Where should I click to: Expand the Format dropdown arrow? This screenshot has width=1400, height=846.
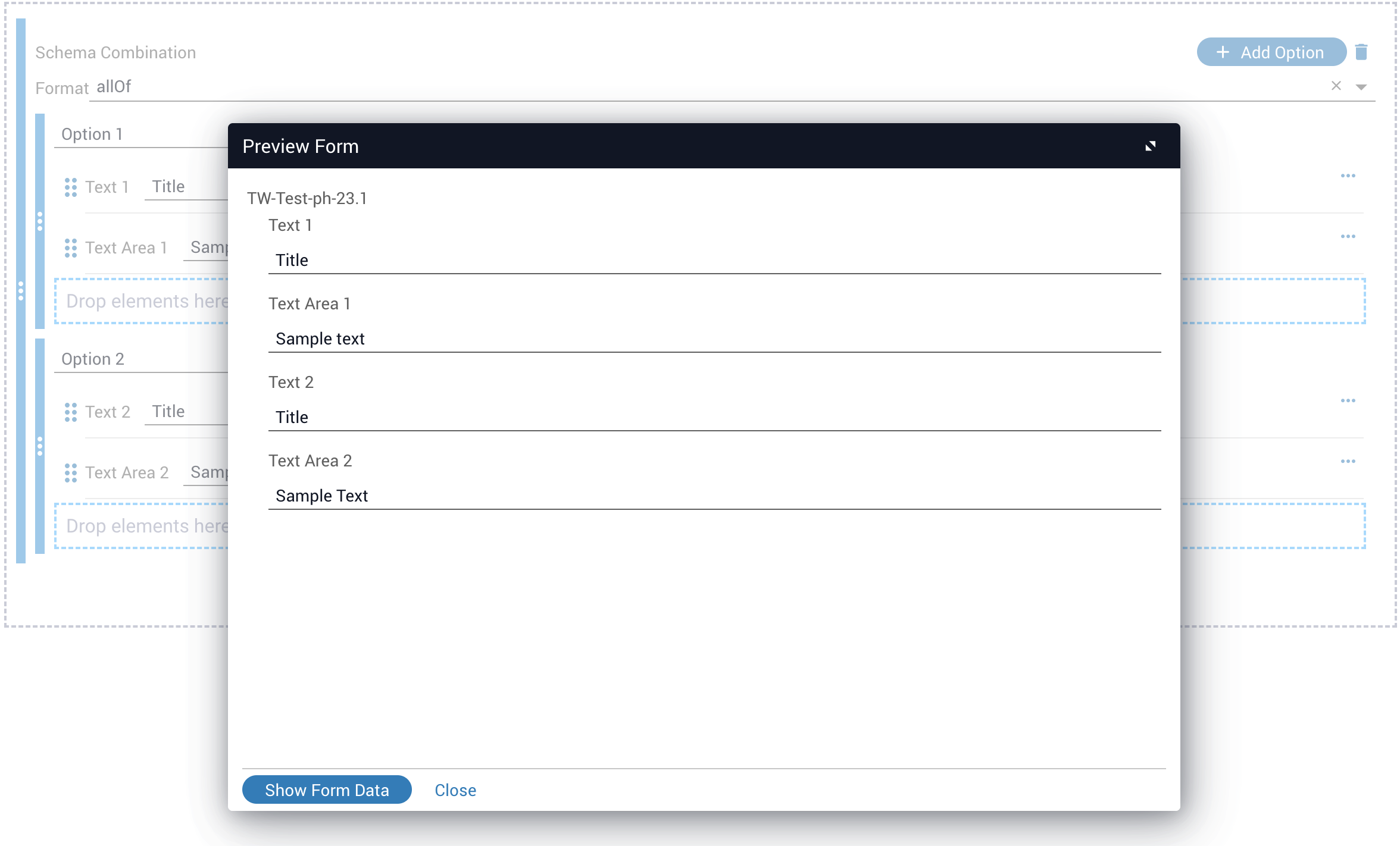tap(1361, 87)
